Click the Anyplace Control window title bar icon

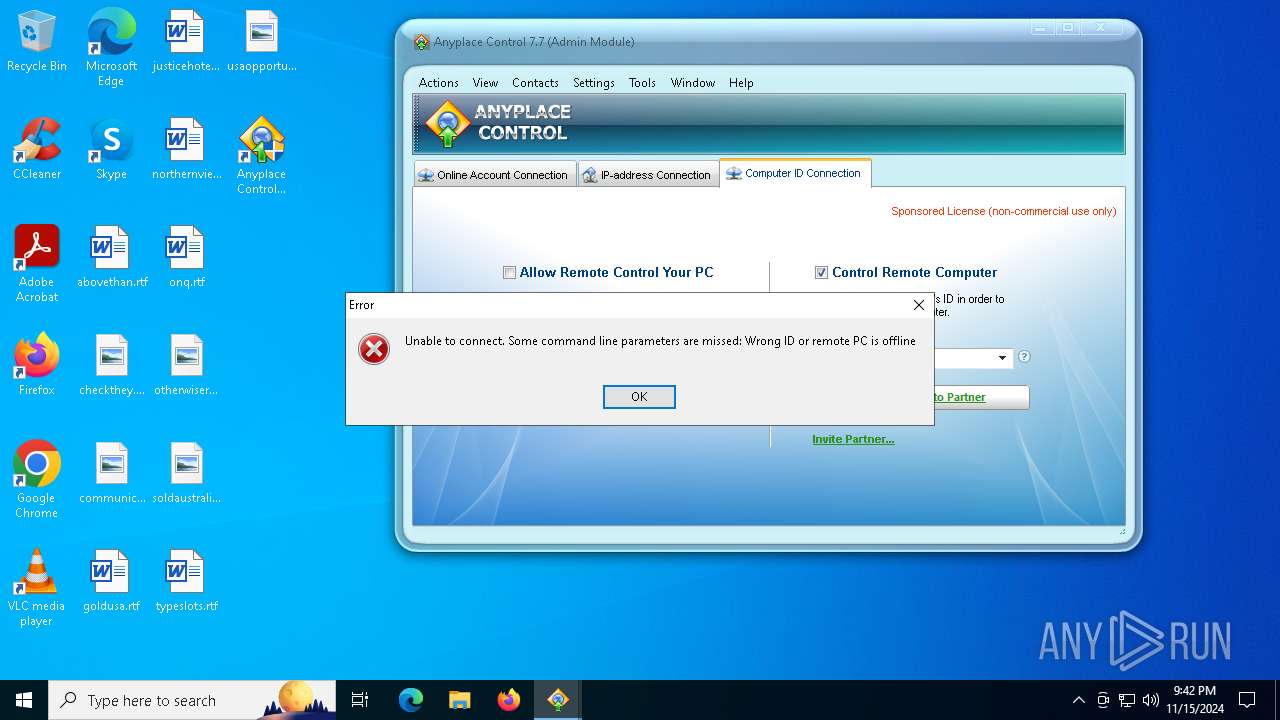(x=422, y=42)
